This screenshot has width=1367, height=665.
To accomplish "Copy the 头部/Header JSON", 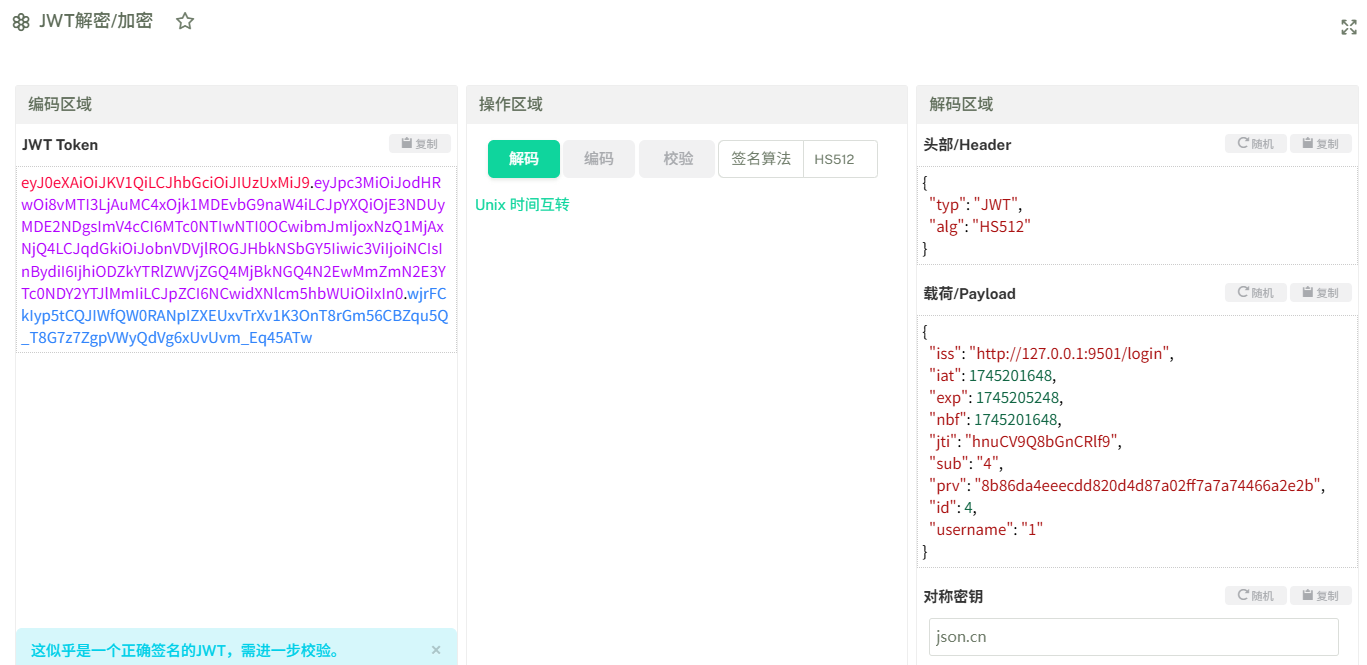I will pyautogui.click(x=1321, y=144).
